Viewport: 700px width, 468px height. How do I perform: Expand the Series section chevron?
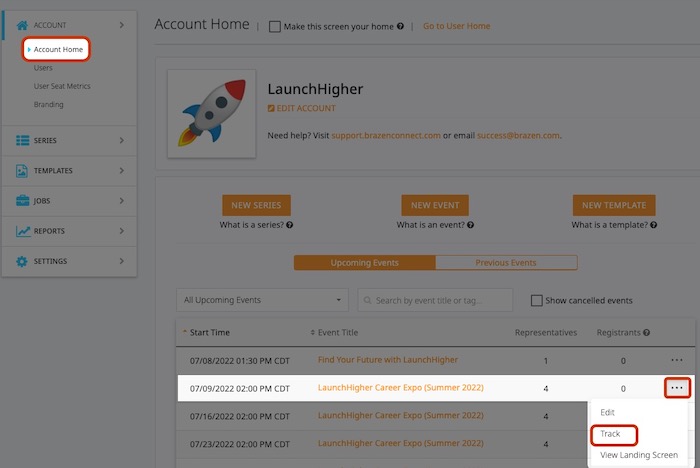point(121,140)
